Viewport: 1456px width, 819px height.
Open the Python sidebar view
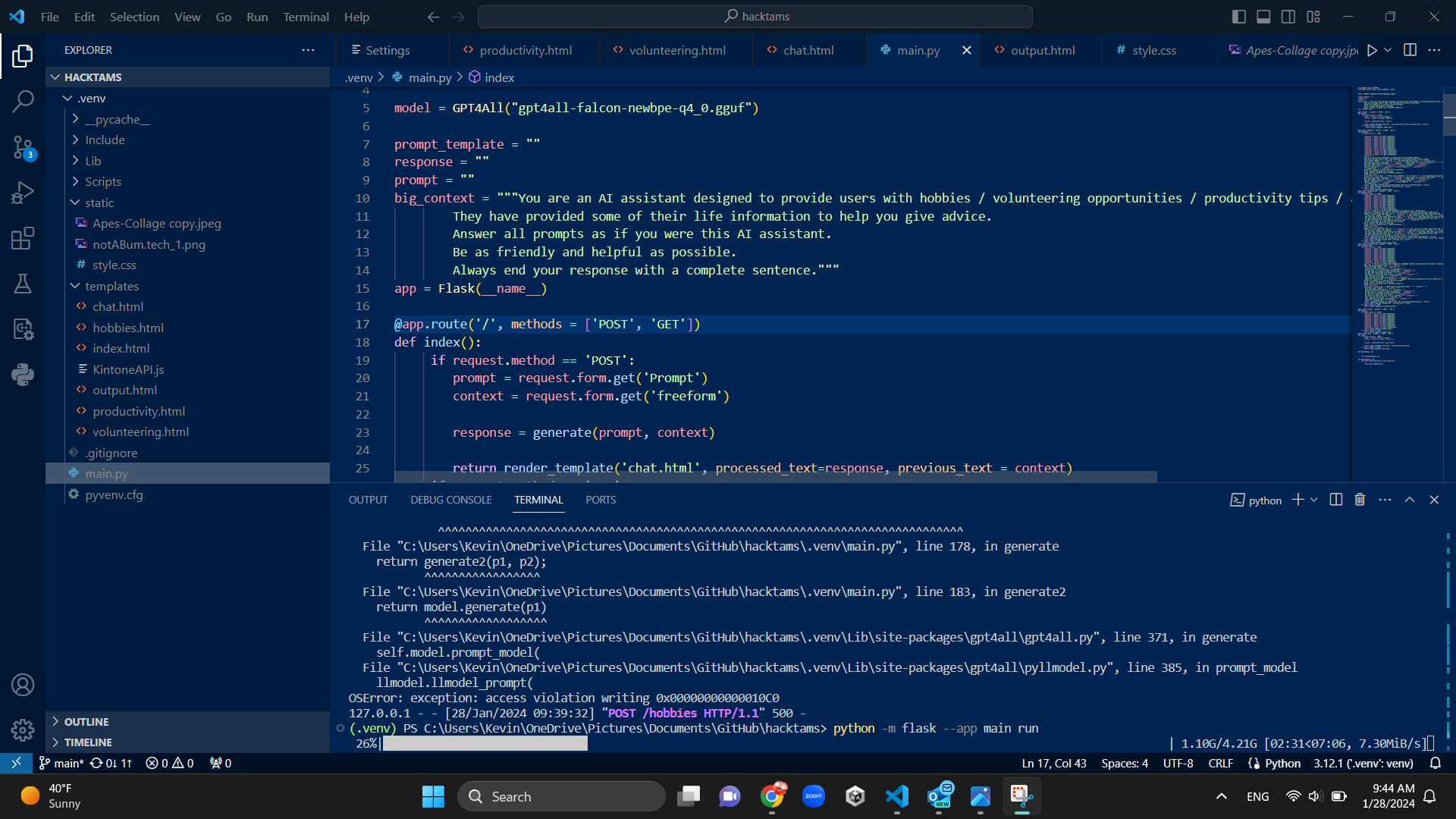[x=23, y=374]
